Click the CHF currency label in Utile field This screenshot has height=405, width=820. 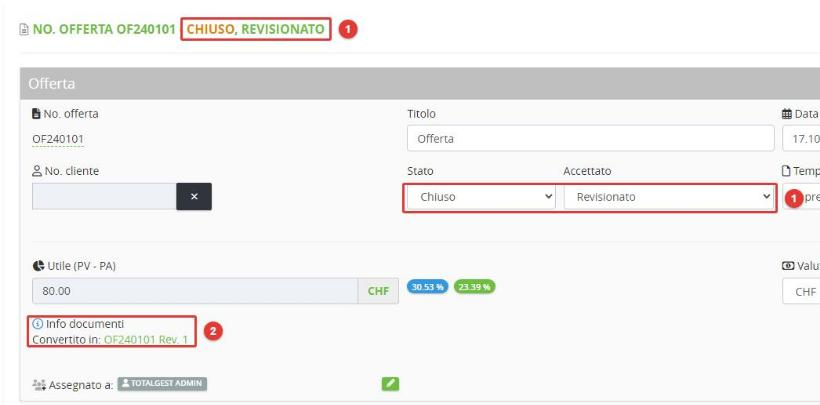(x=378, y=291)
